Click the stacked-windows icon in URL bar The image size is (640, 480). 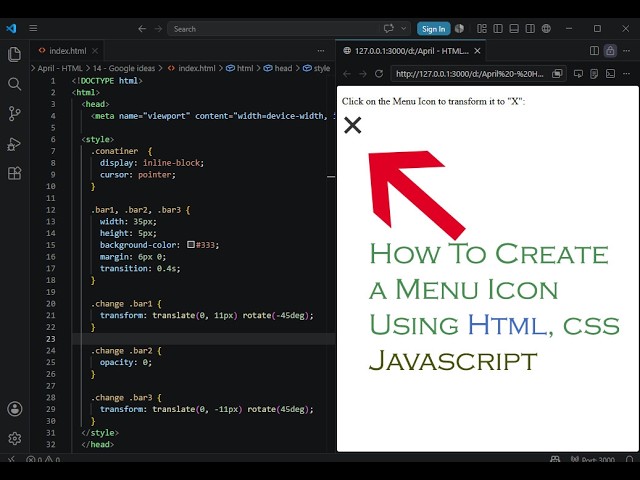(x=557, y=74)
